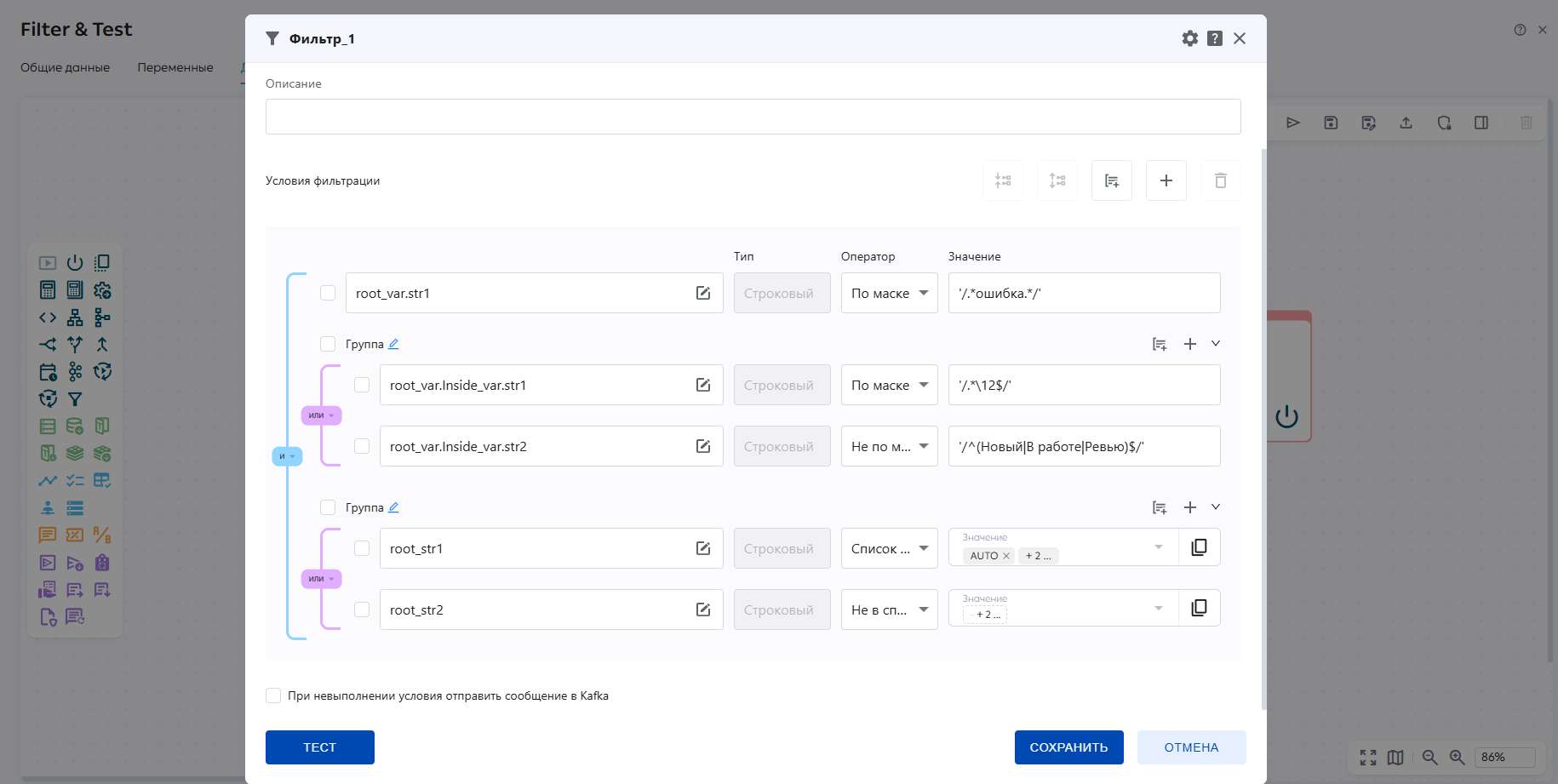Click delete trash icon in Условия фильтрации toolbar

(x=1221, y=180)
